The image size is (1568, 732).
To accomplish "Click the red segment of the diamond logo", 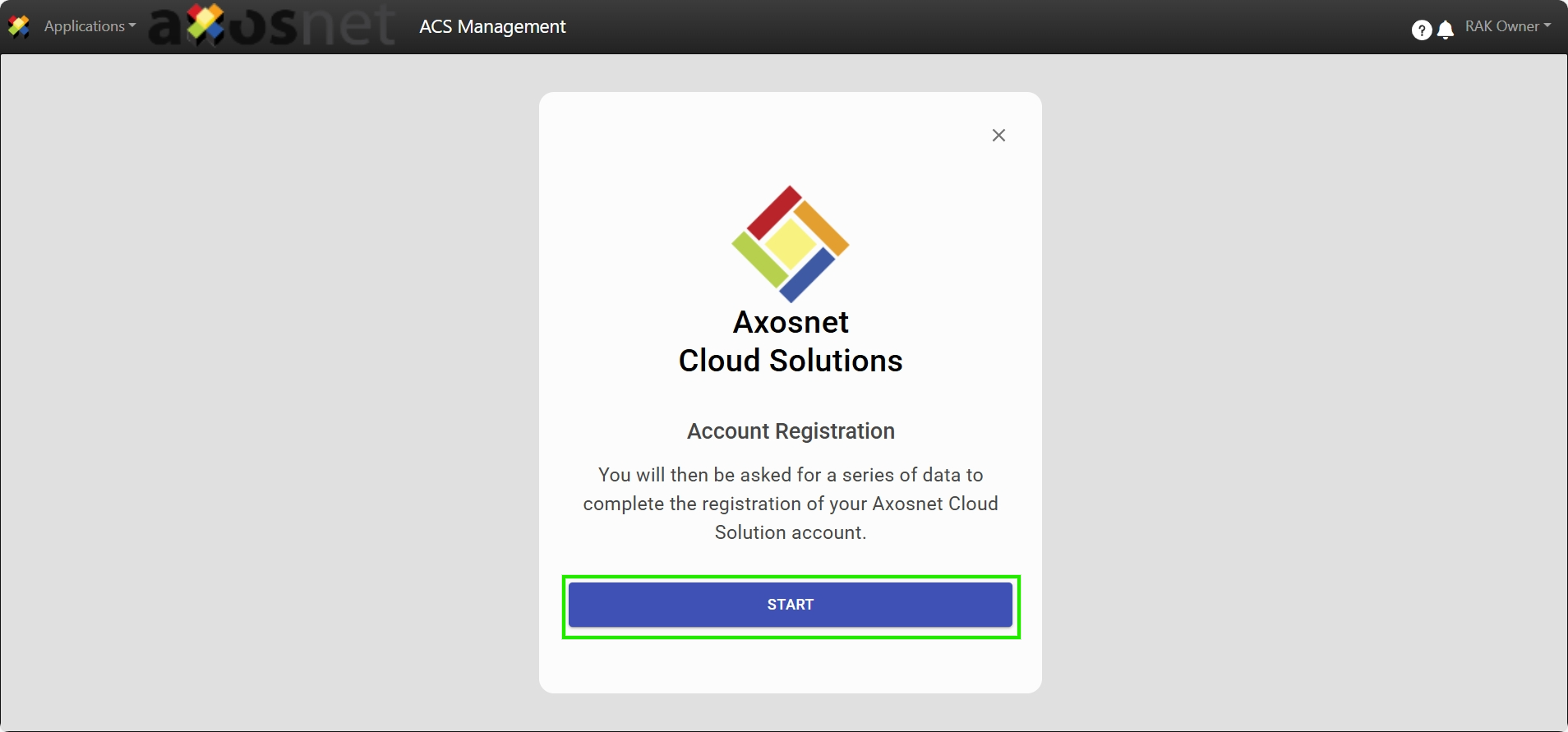I will [773, 212].
